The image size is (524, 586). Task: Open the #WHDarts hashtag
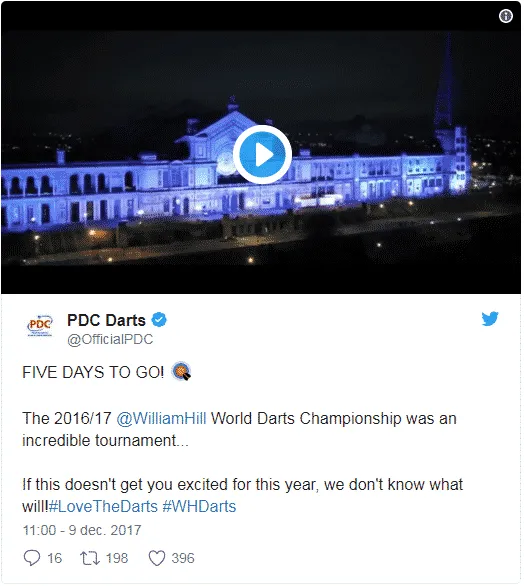[x=199, y=506]
